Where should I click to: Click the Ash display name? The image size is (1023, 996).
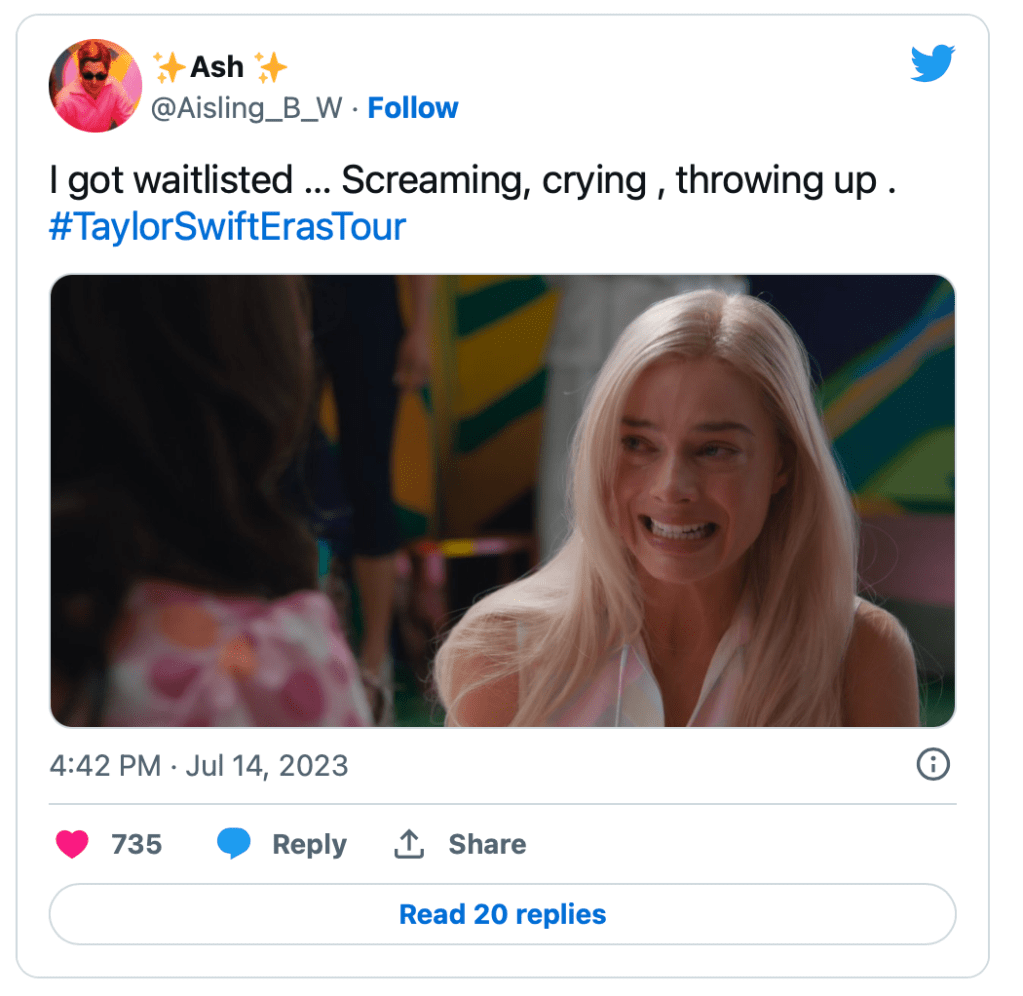(217, 67)
